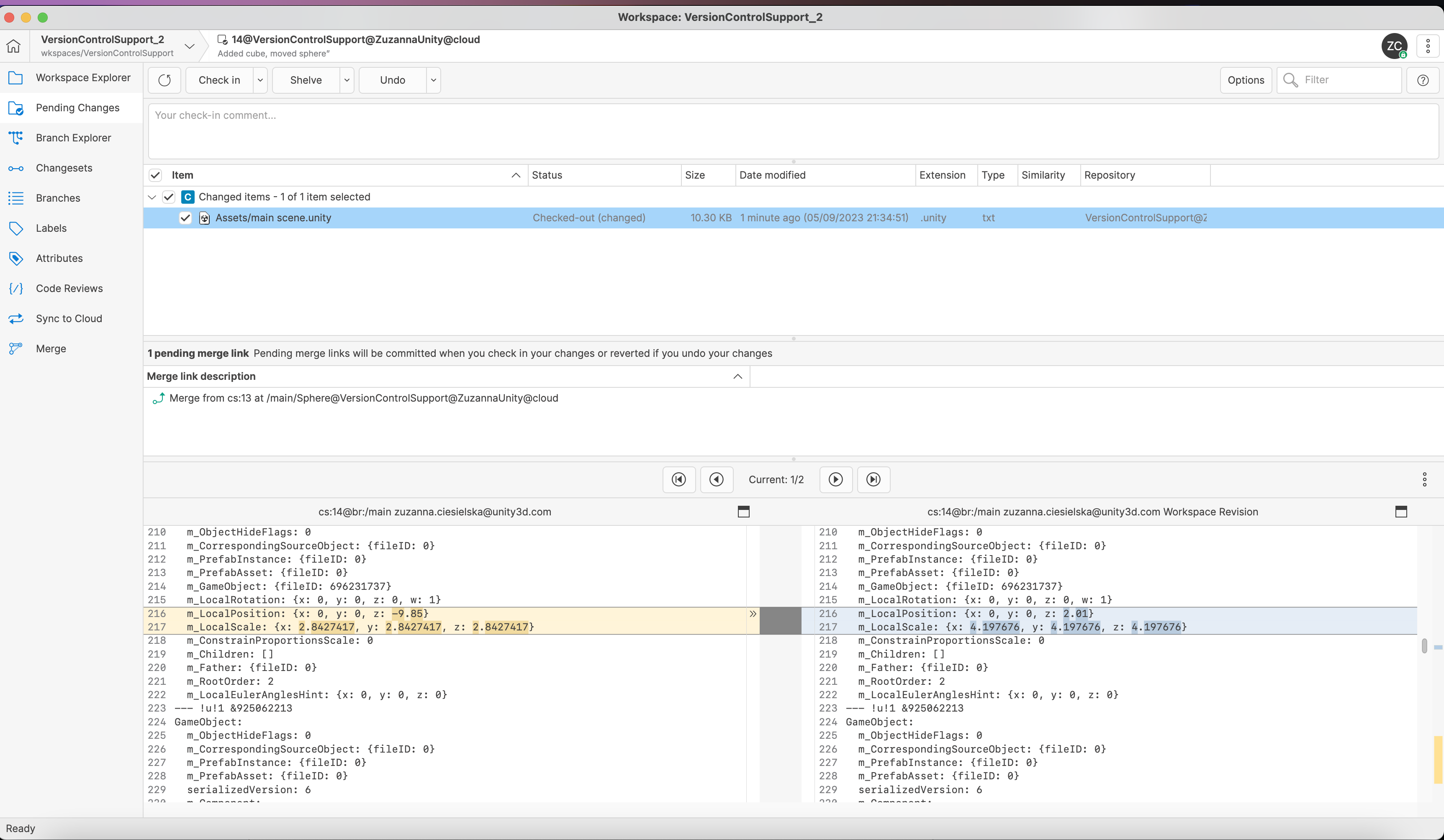
Task: Collapse the Changed items group
Action: click(152, 197)
